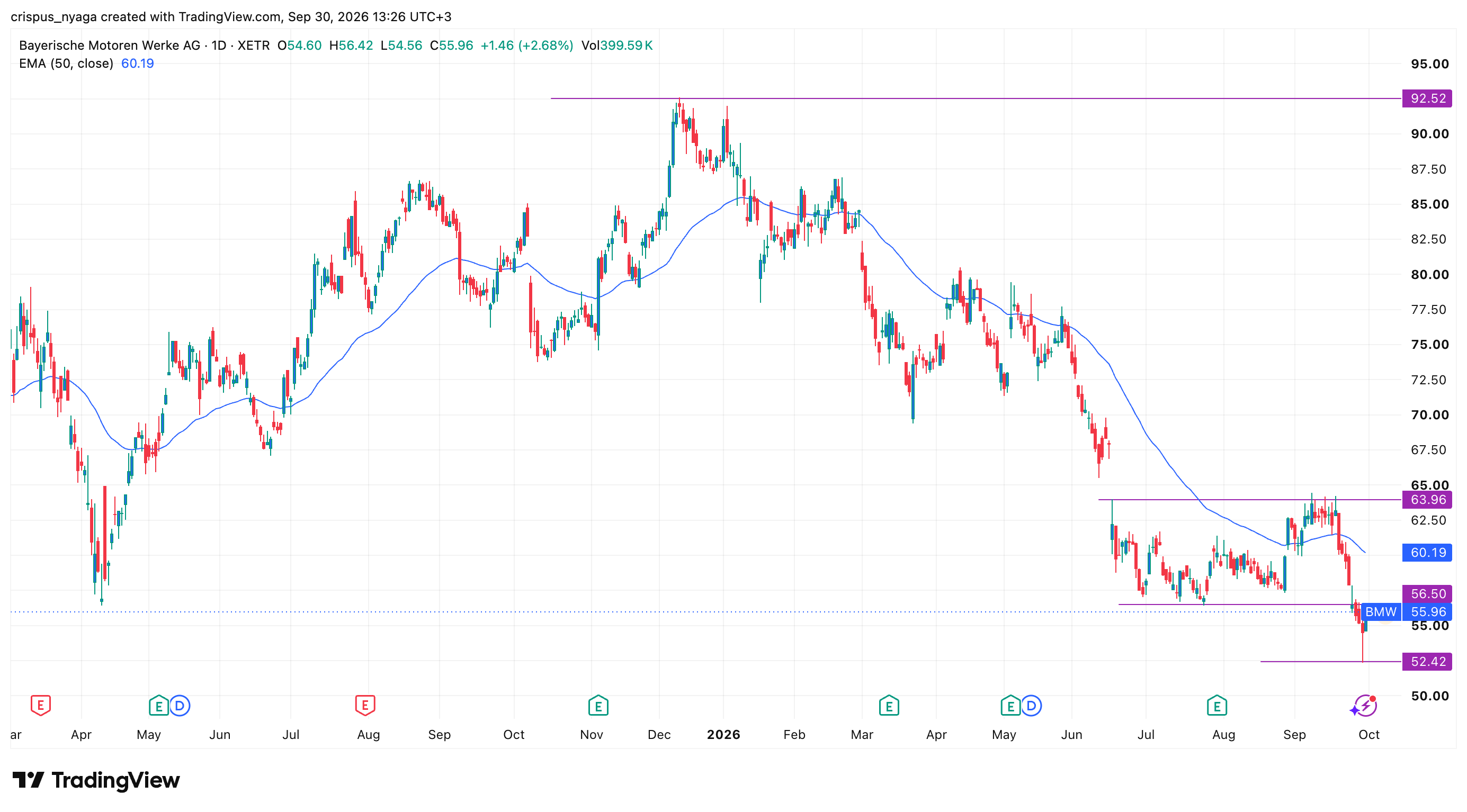Click the high value 56.42 in the legend
The width and height of the screenshot is (1467, 812).
click(x=356, y=46)
